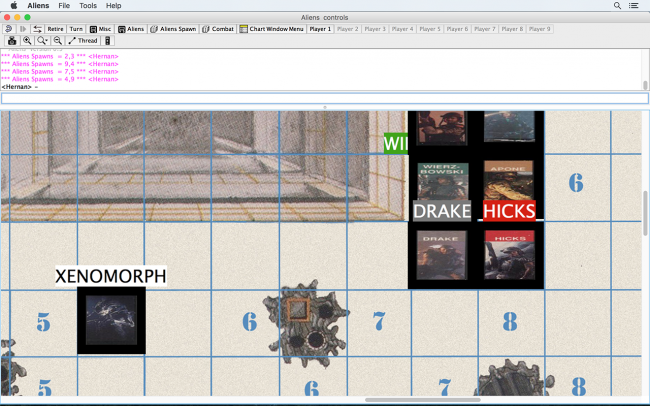650x406 pixels.
Task: Click the Aliens Spawn dice button
Action: click(x=173, y=29)
